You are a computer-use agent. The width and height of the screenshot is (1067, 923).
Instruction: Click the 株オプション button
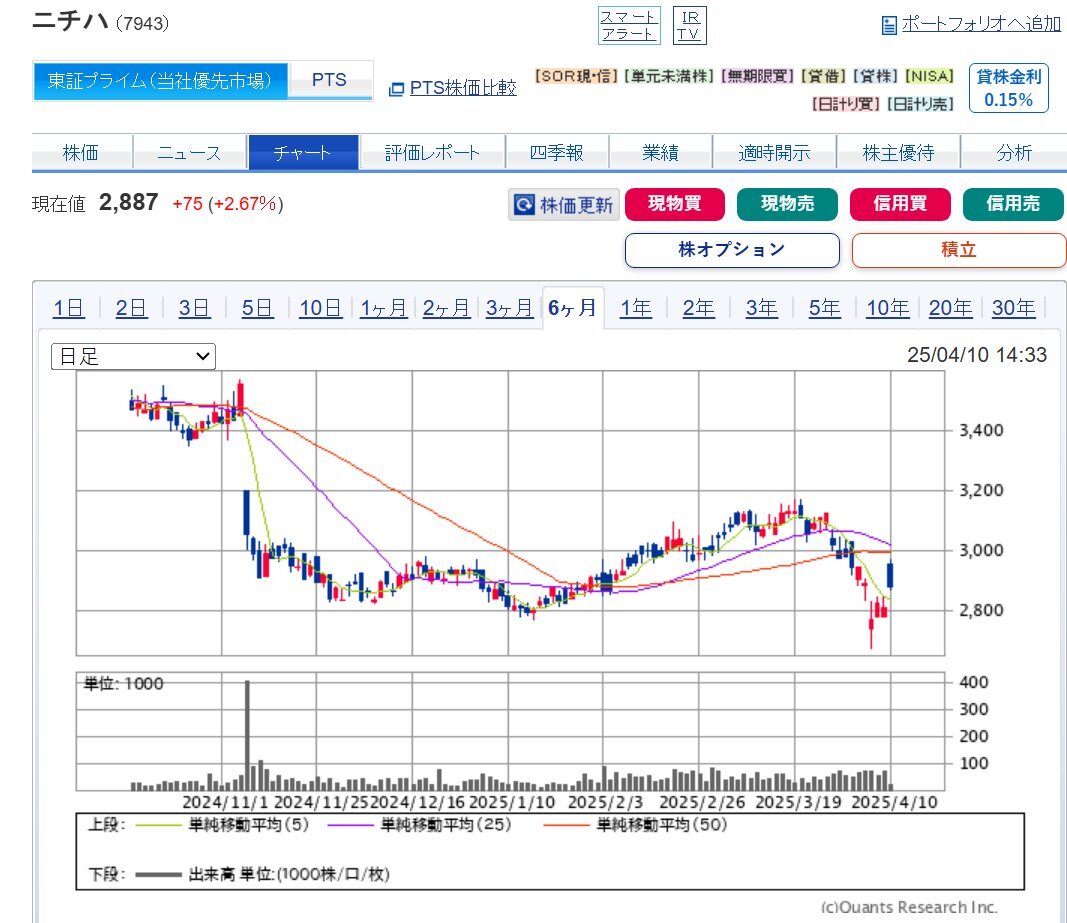click(732, 250)
